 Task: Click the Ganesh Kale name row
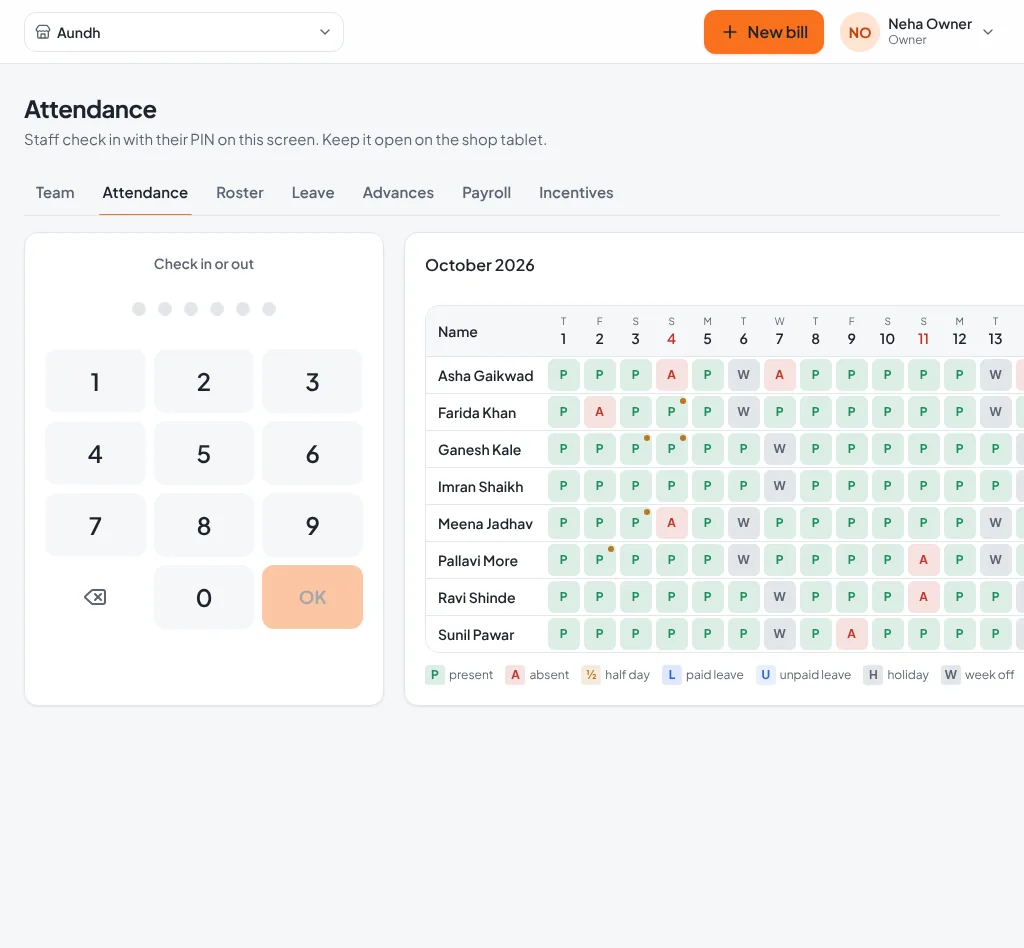coord(480,450)
